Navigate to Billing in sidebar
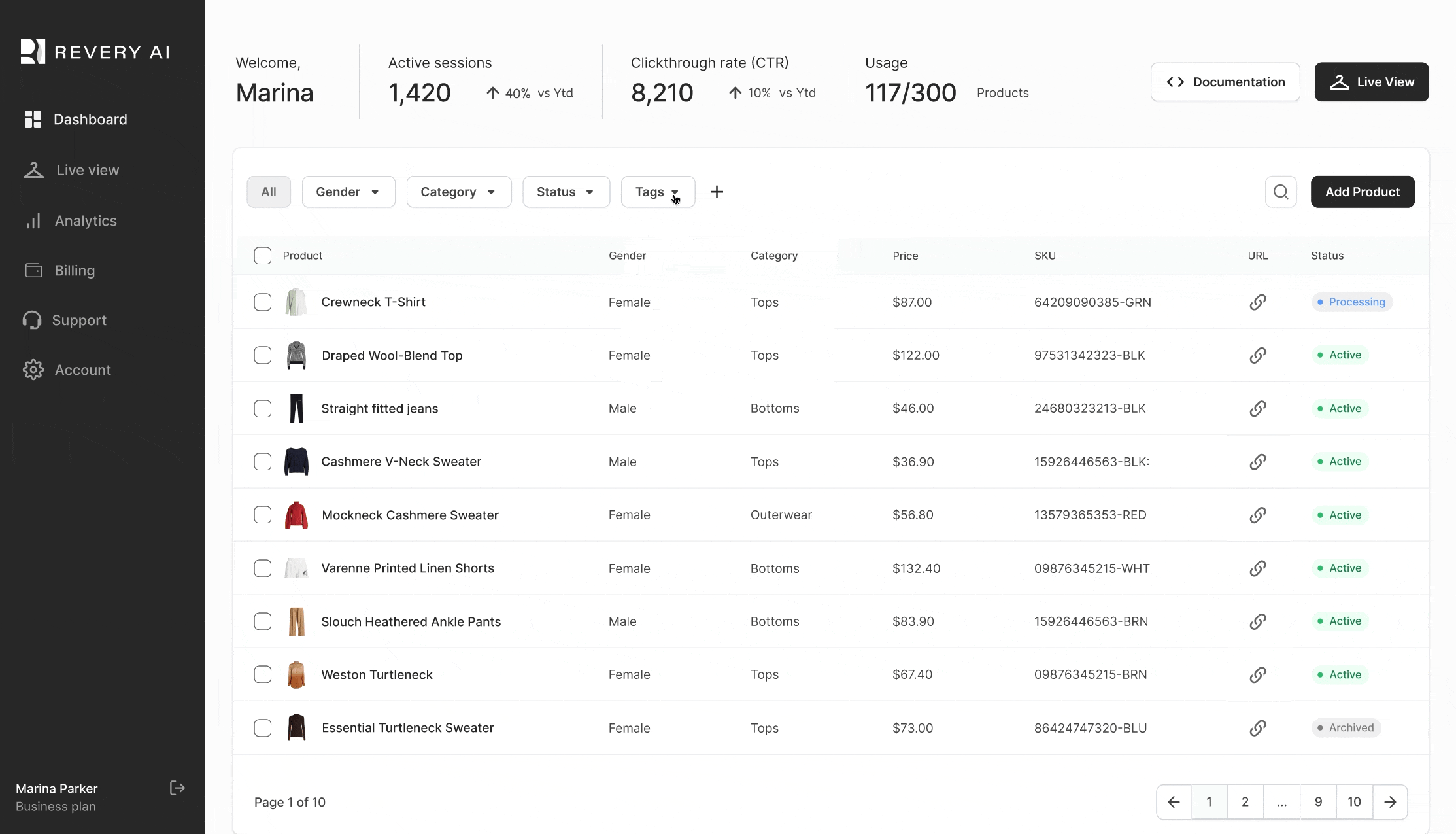The width and height of the screenshot is (1456, 834). [75, 271]
